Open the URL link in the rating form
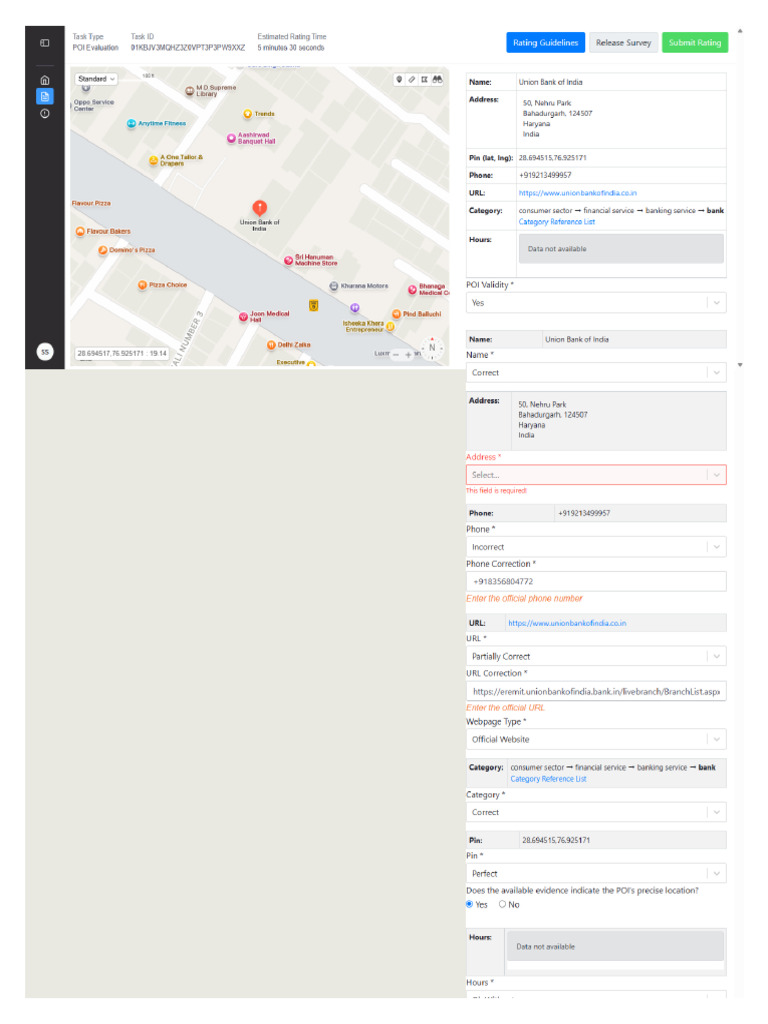This screenshot has height=1024, width=768. (567, 624)
